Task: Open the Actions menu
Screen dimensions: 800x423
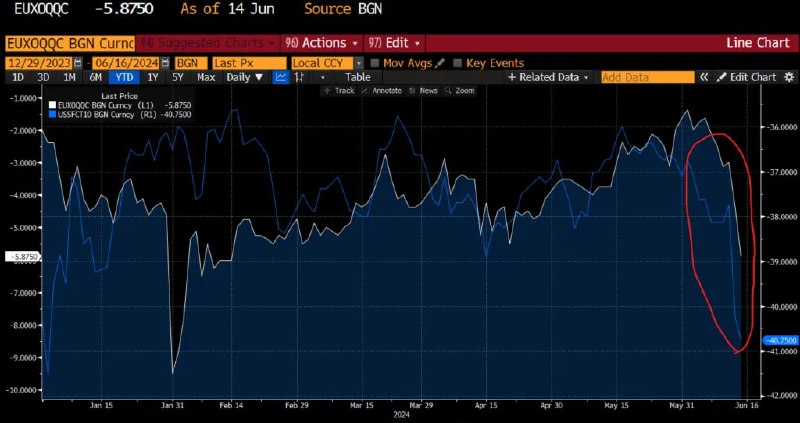Action: [321, 43]
